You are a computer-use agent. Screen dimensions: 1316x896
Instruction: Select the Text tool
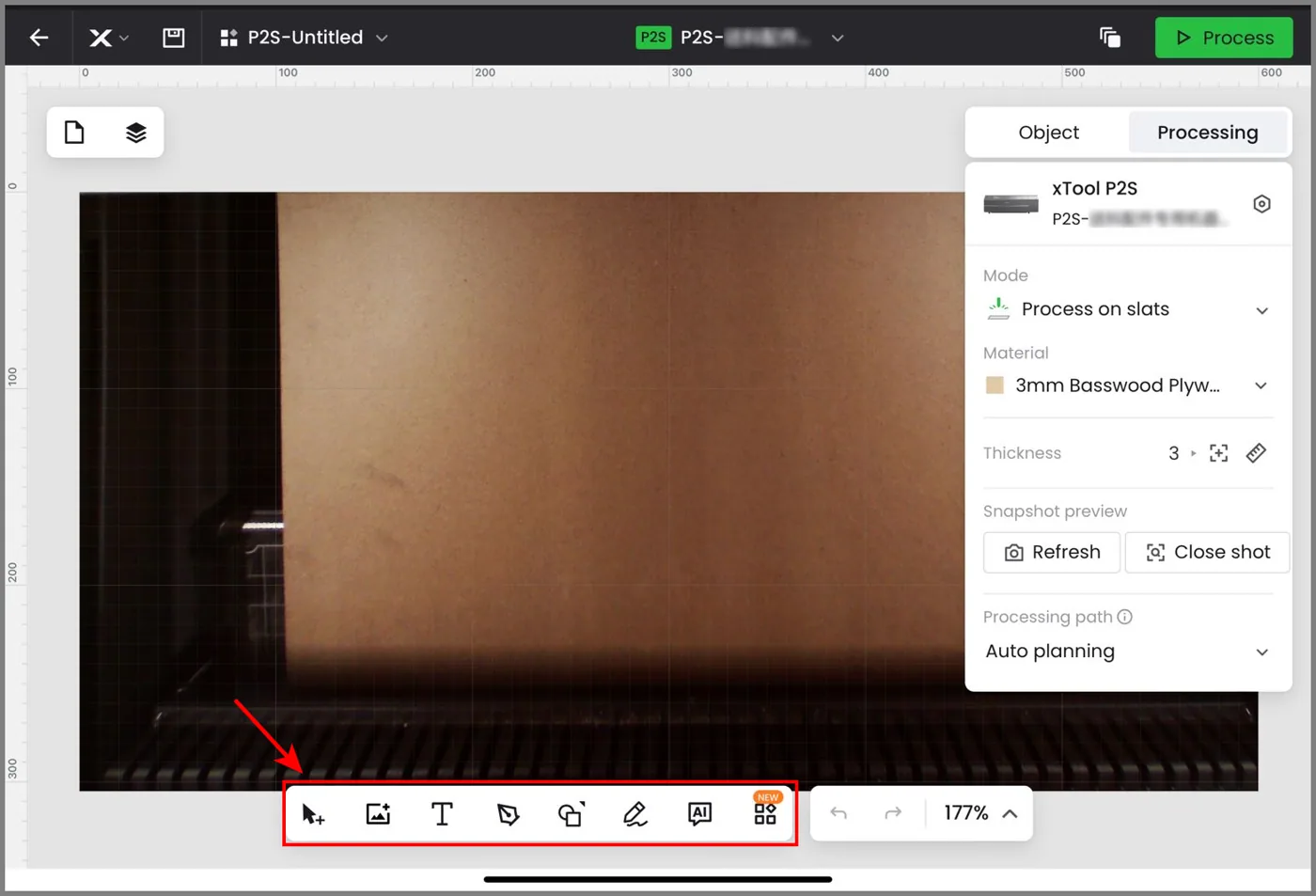click(x=442, y=814)
